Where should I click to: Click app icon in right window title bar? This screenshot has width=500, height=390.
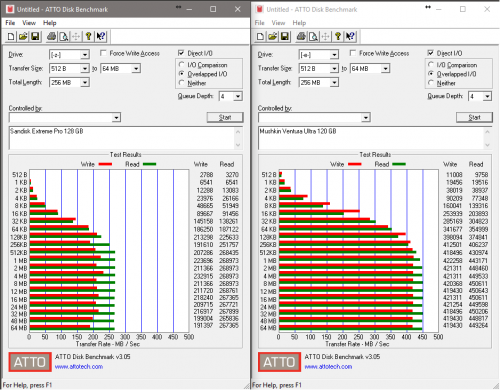pyautogui.click(x=259, y=9)
